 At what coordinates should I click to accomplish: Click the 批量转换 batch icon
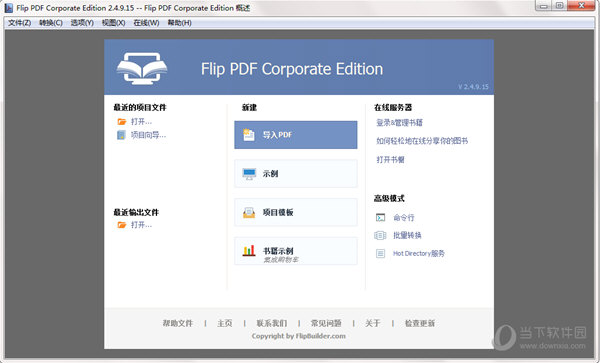380,235
